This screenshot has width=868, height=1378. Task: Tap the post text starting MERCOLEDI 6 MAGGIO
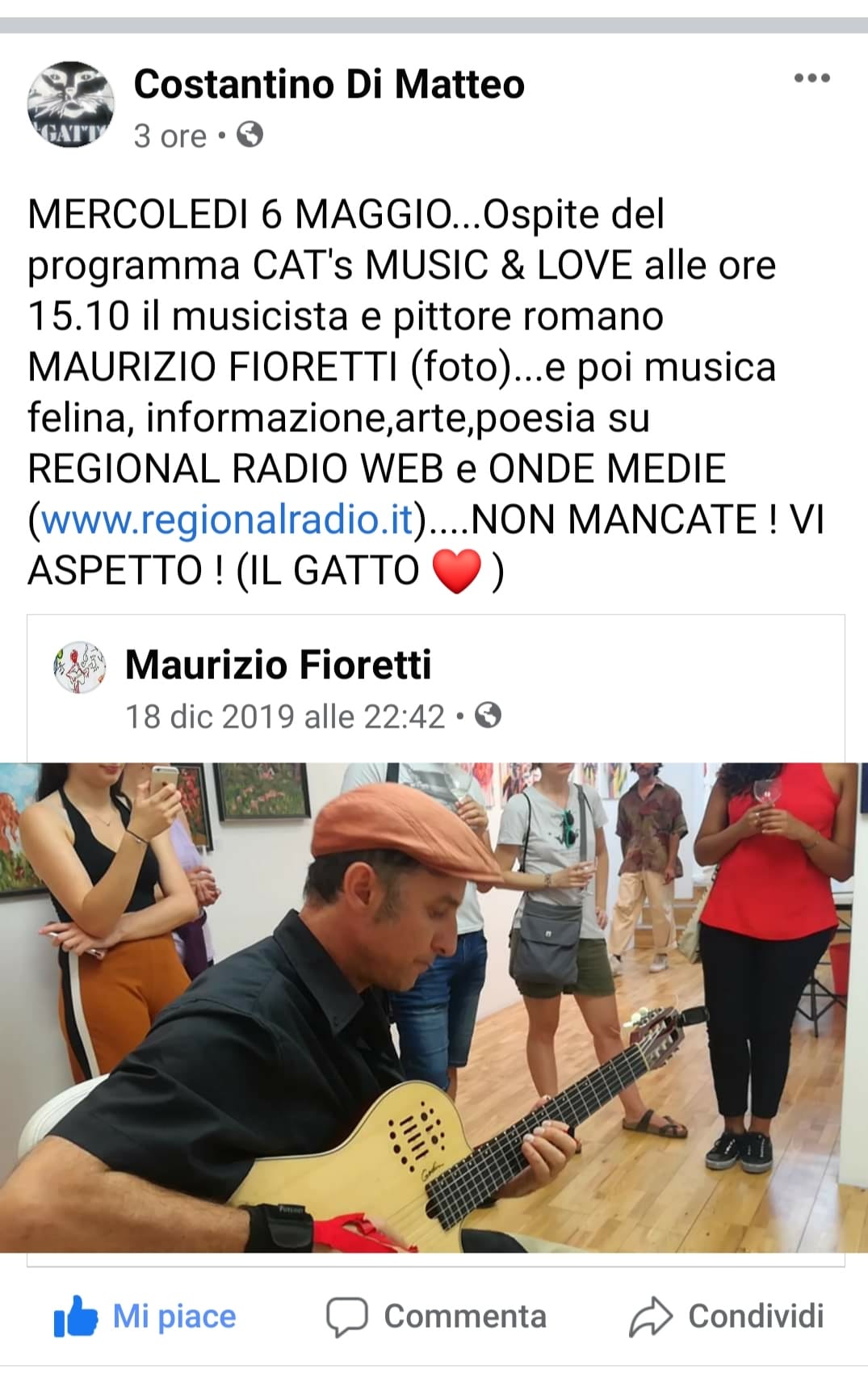click(426, 392)
